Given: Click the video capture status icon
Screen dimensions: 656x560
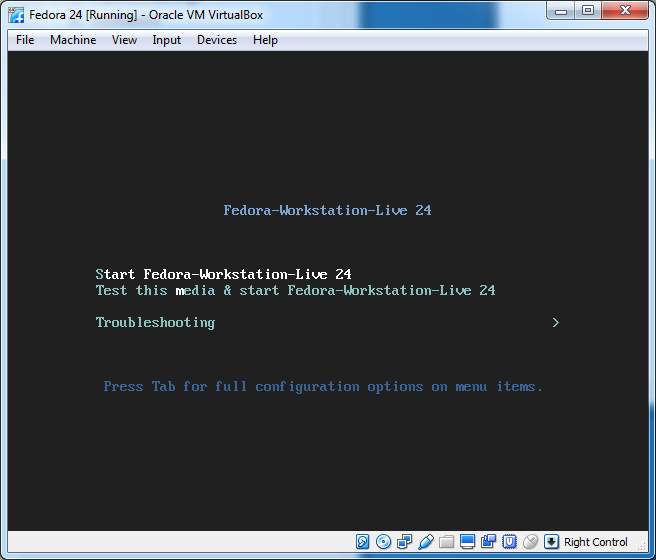Looking at the screenshot, I should pos(488,542).
